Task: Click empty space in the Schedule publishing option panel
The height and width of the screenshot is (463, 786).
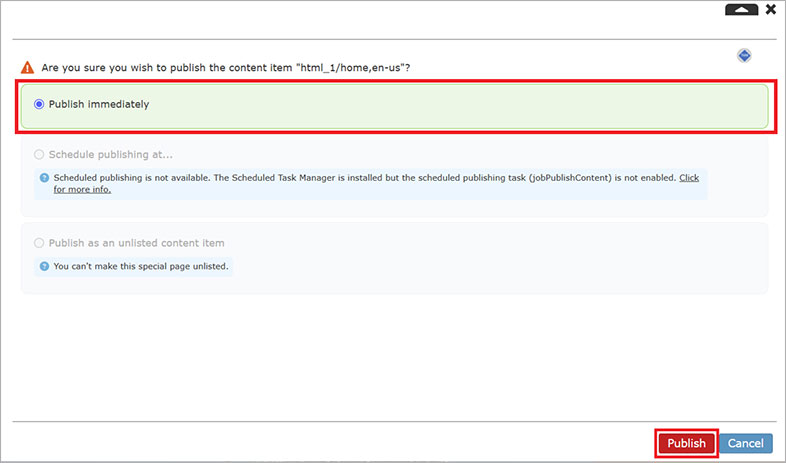Action: (450, 154)
